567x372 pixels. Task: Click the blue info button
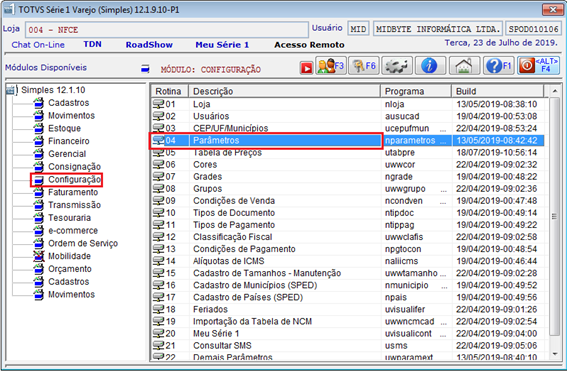430,66
